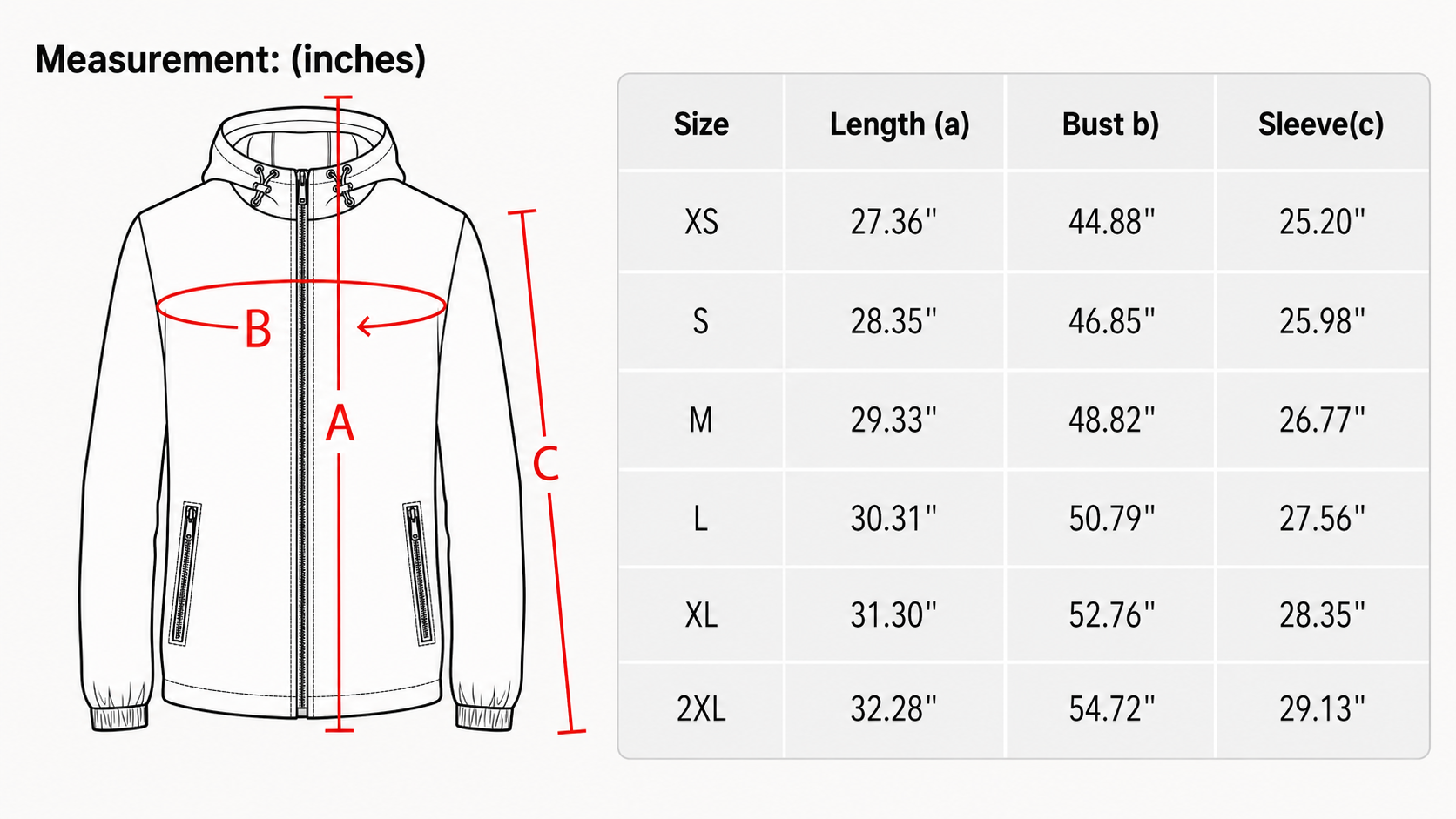
Task: Select the 2XL size row label
Action: (x=701, y=708)
